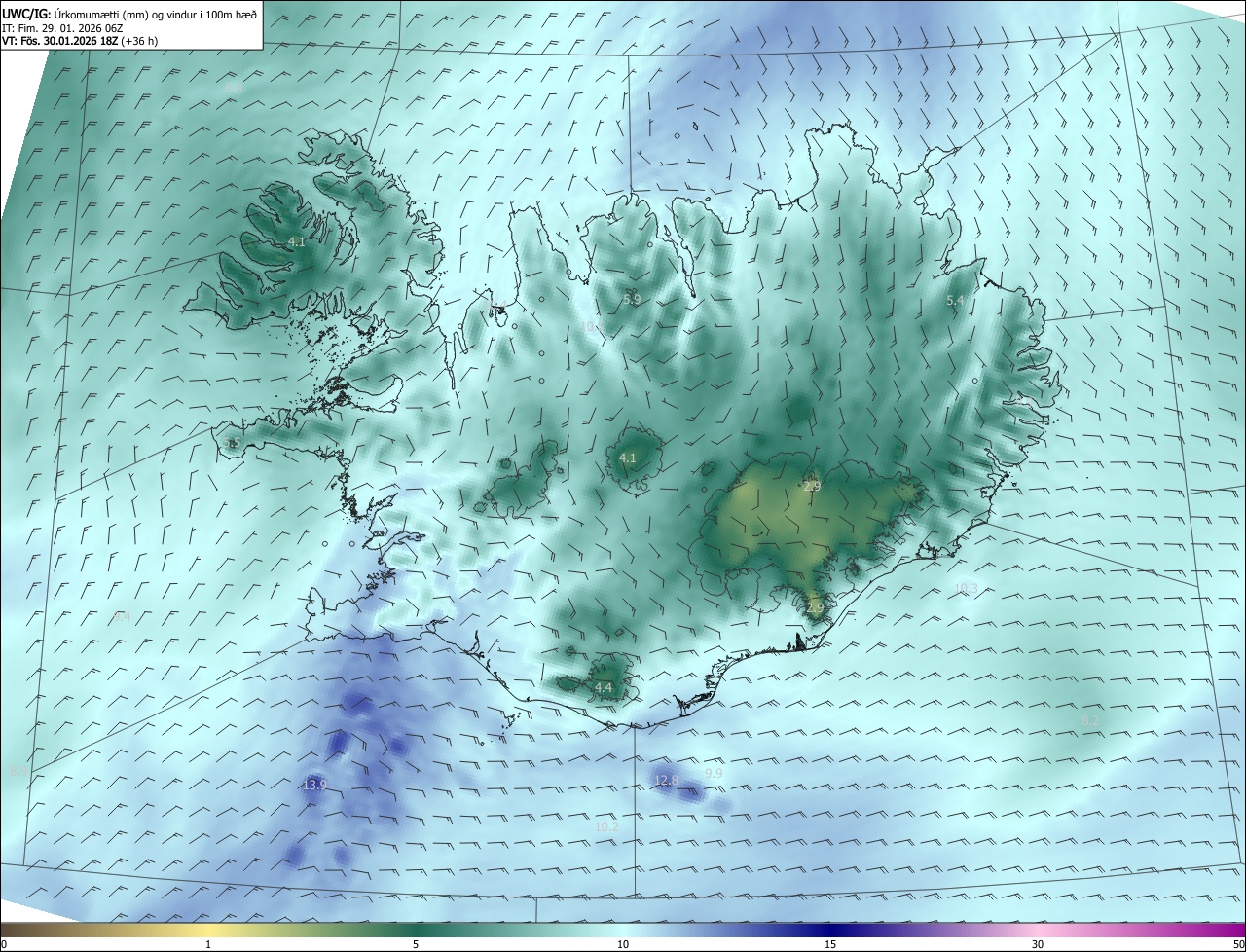Viewport: 1246px width, 952px height.
Task: Click the 5.9 value label in the north
Action: pyautogui.click(x=633, y=299)
